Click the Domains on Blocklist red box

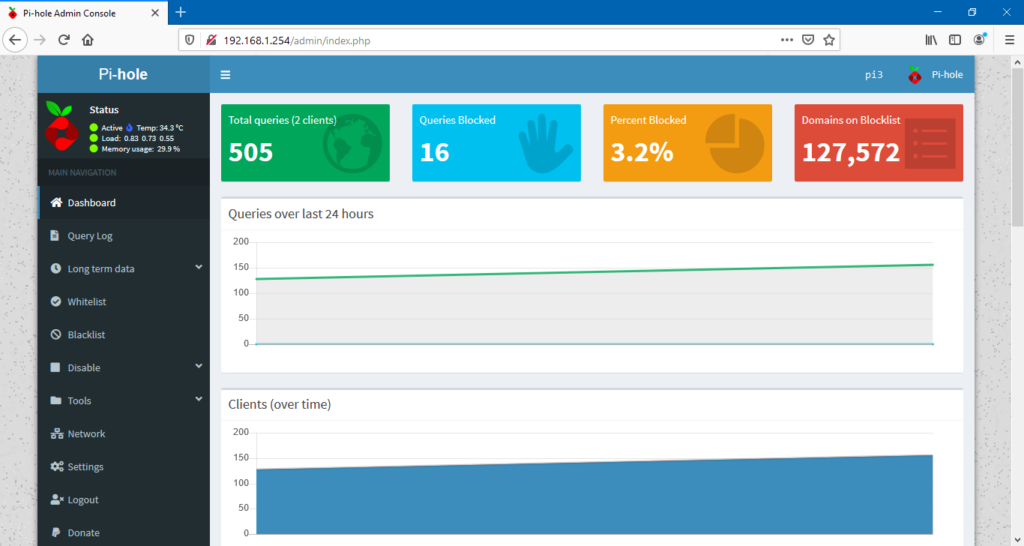point(878,143)
